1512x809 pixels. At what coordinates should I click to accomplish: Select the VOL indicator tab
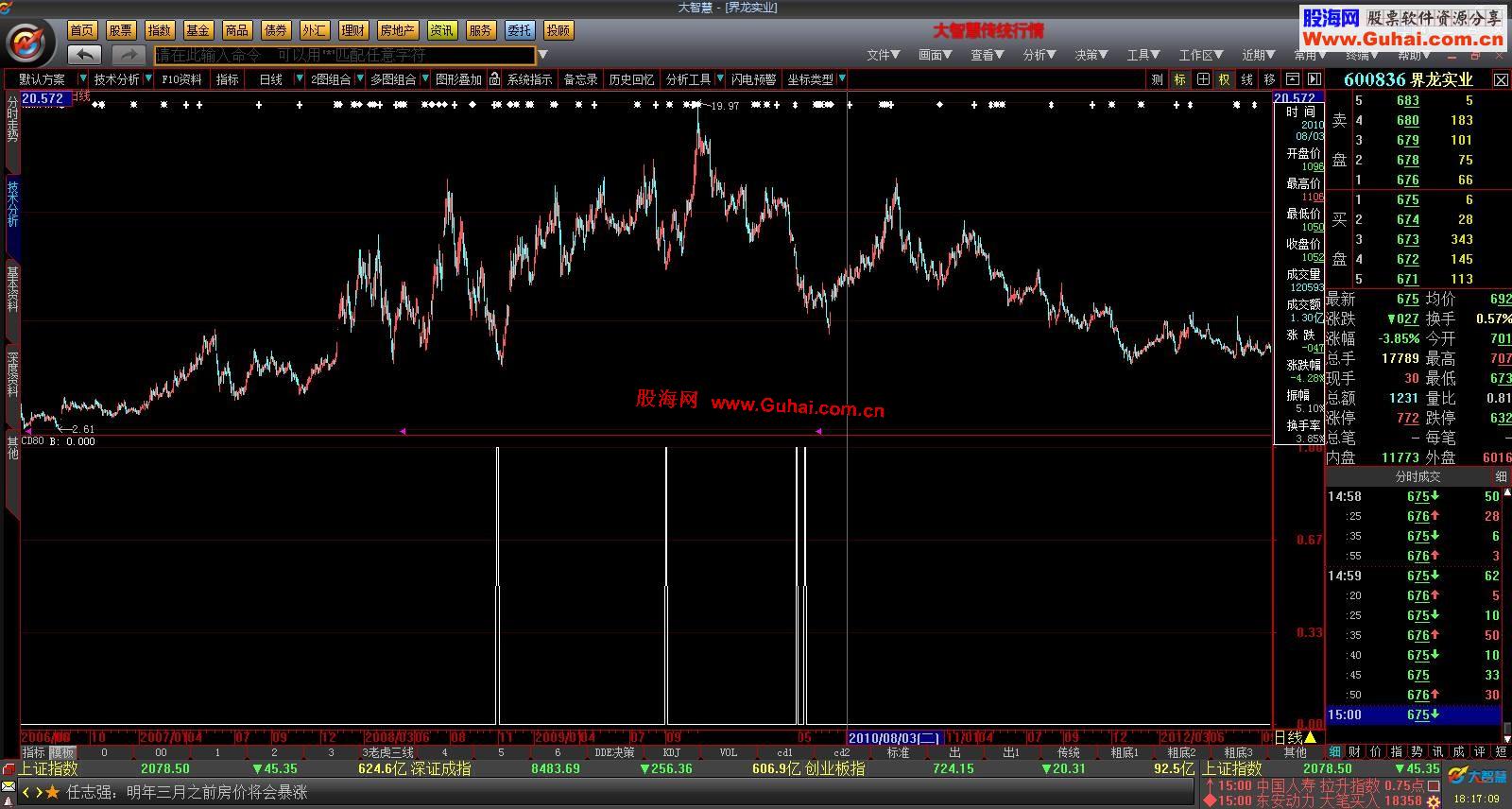tap(729, 752)
